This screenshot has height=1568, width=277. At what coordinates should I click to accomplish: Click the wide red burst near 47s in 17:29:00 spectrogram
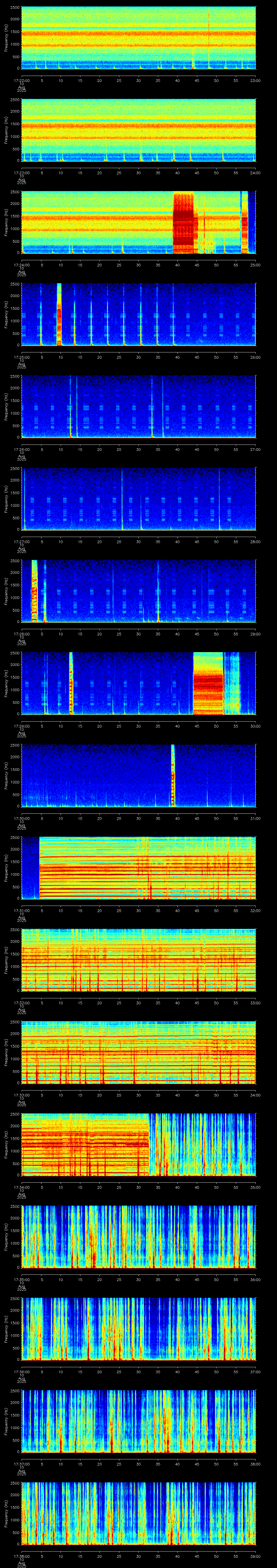[x=208, y=683]
